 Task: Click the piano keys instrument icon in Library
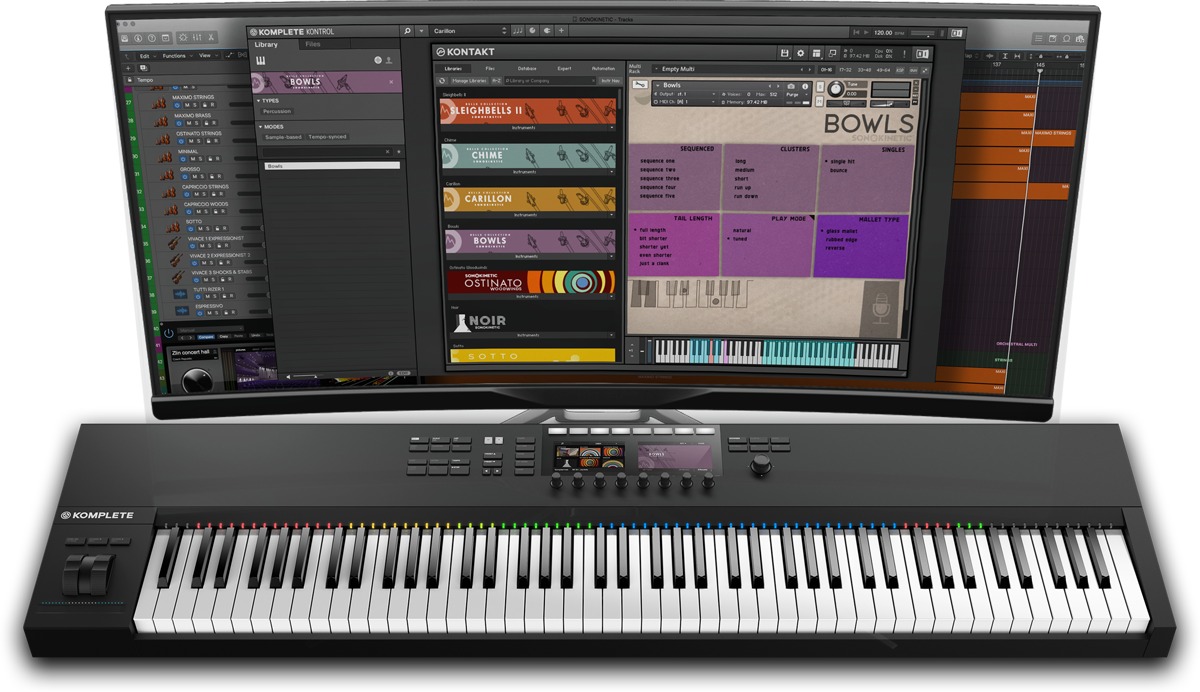point(261,62)
